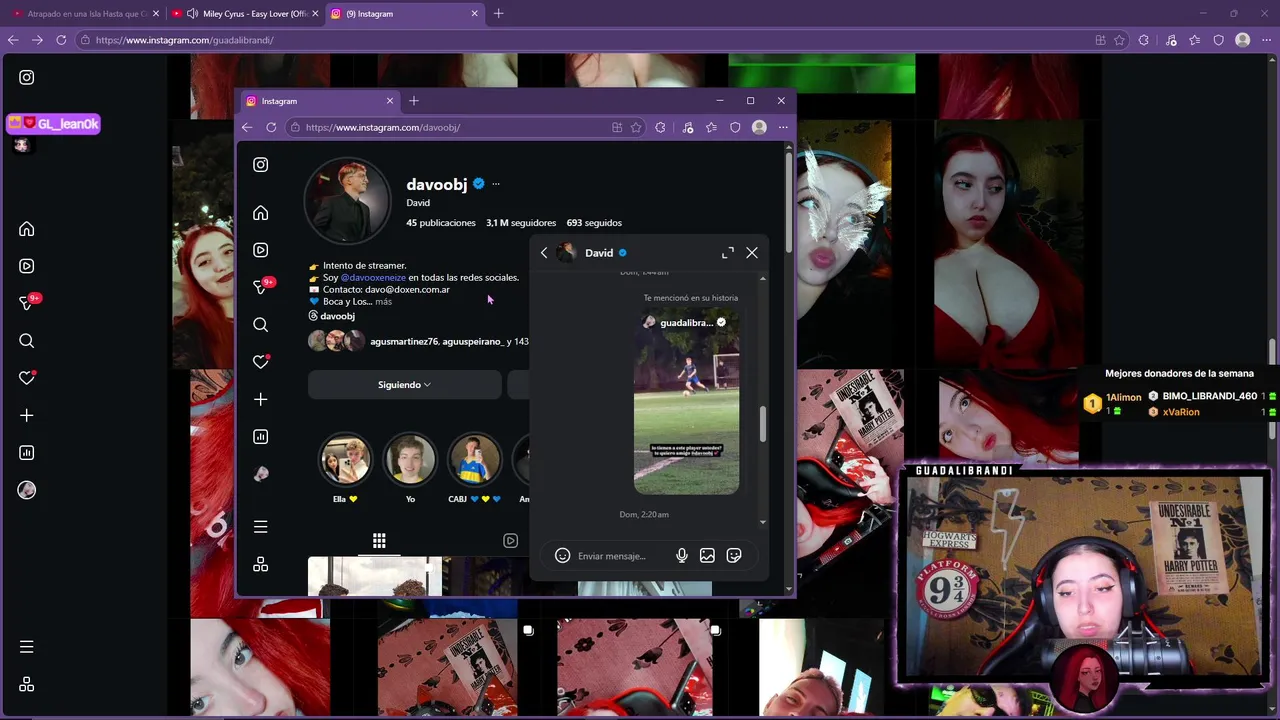
Task: Open browser settings dots in guadalibrandi window
Action: (x=1267, y=40)
